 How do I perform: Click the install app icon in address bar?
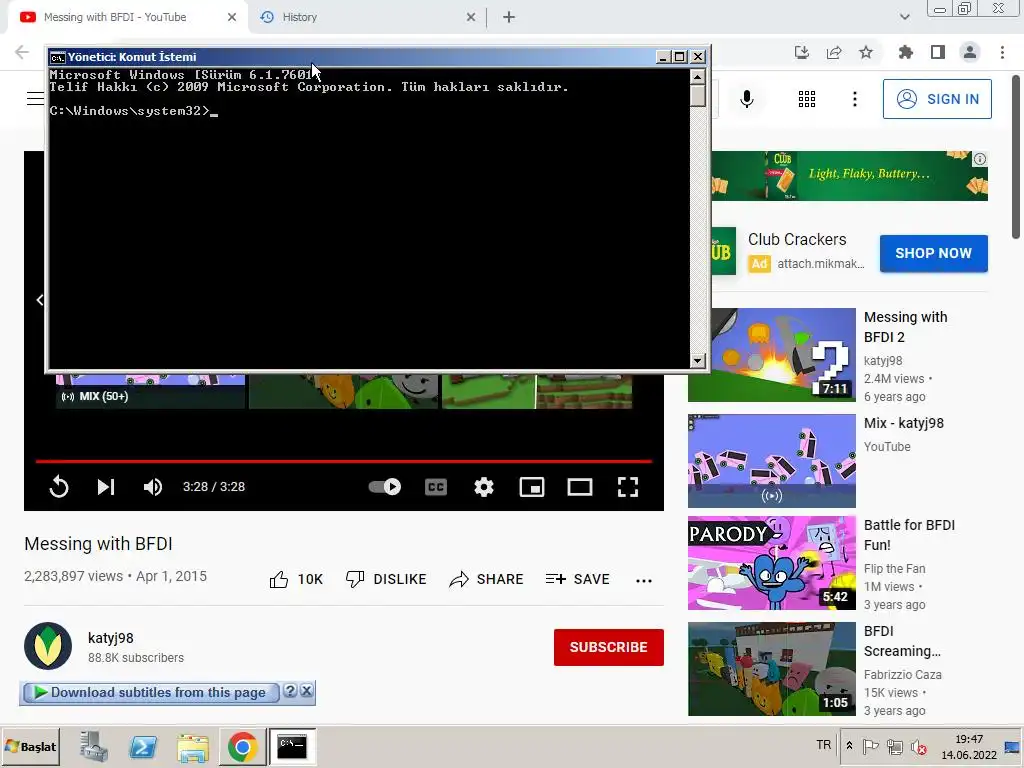tap(802, 52)
